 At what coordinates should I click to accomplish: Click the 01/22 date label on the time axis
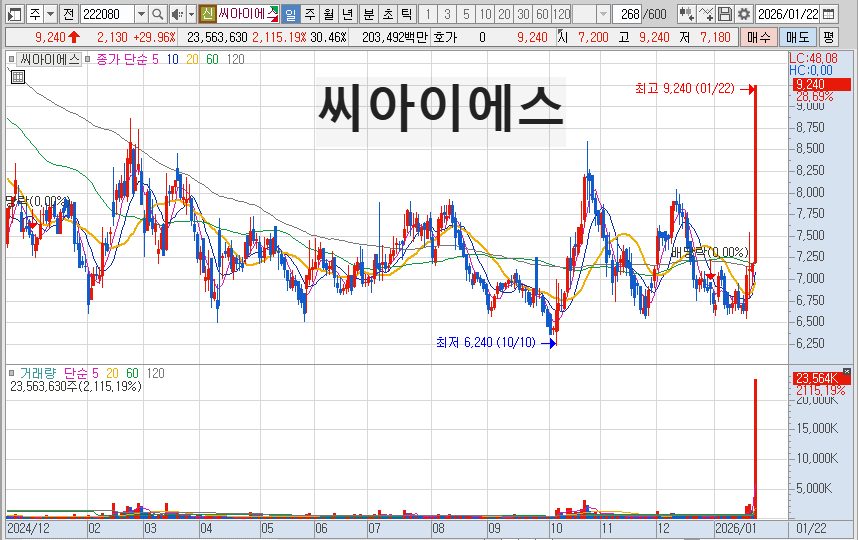[x=811, y=529]
